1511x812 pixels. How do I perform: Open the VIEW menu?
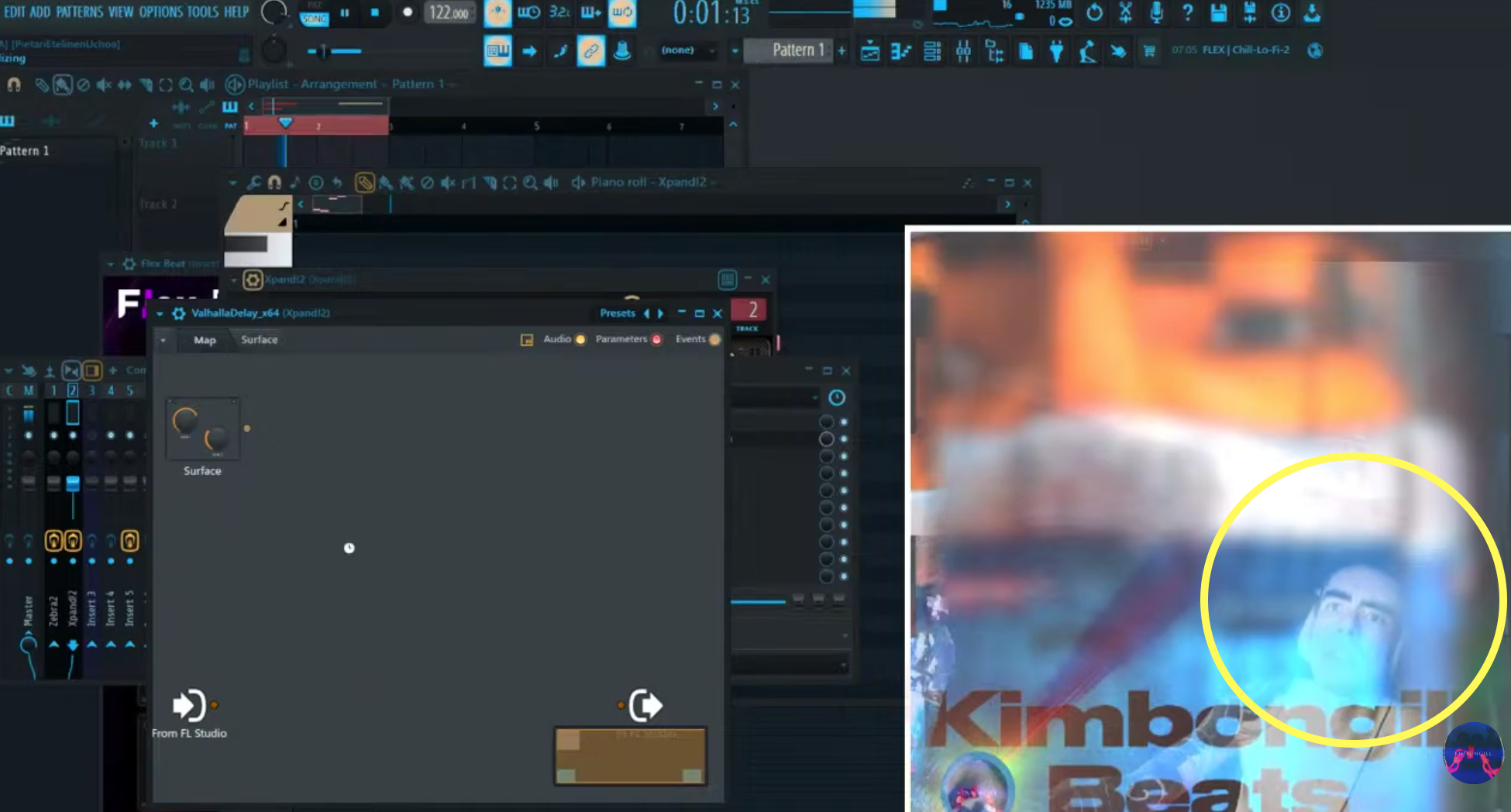[x=120, y=12]
